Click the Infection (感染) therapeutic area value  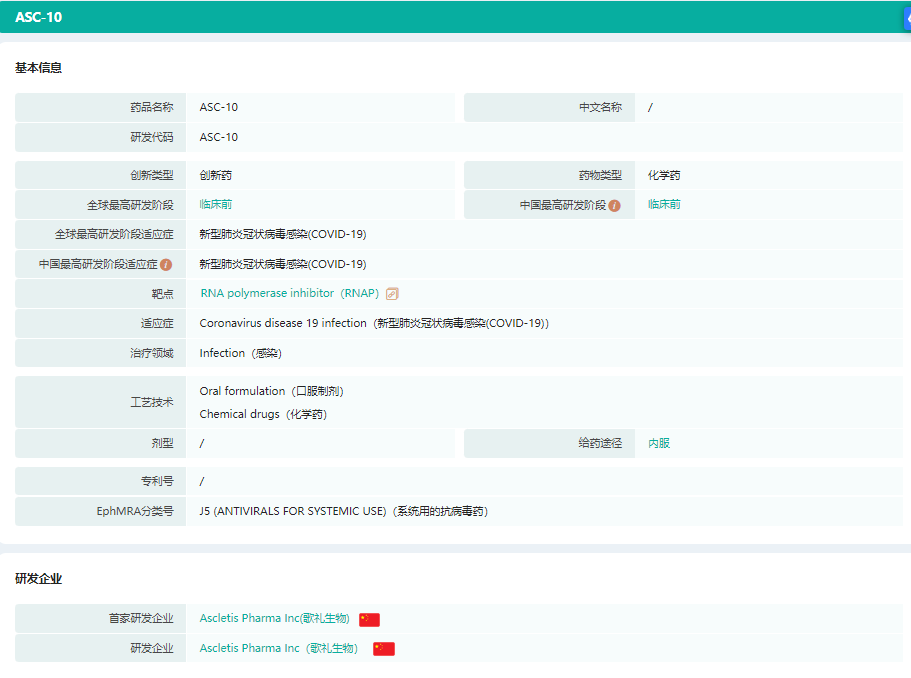coord(240,353)
